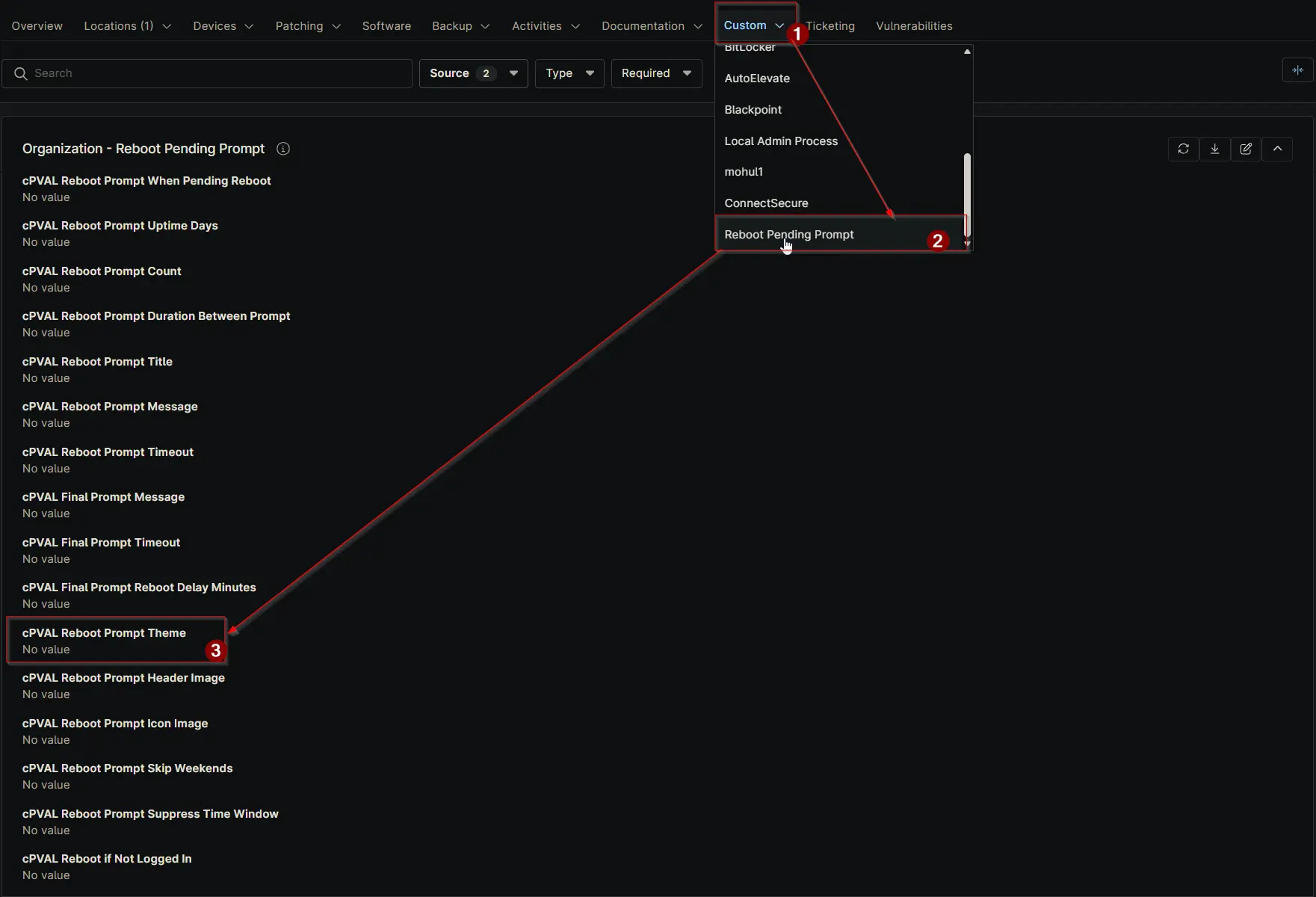Click the magnifier icon in search box
1316x897 pixels.
point(21,73)
